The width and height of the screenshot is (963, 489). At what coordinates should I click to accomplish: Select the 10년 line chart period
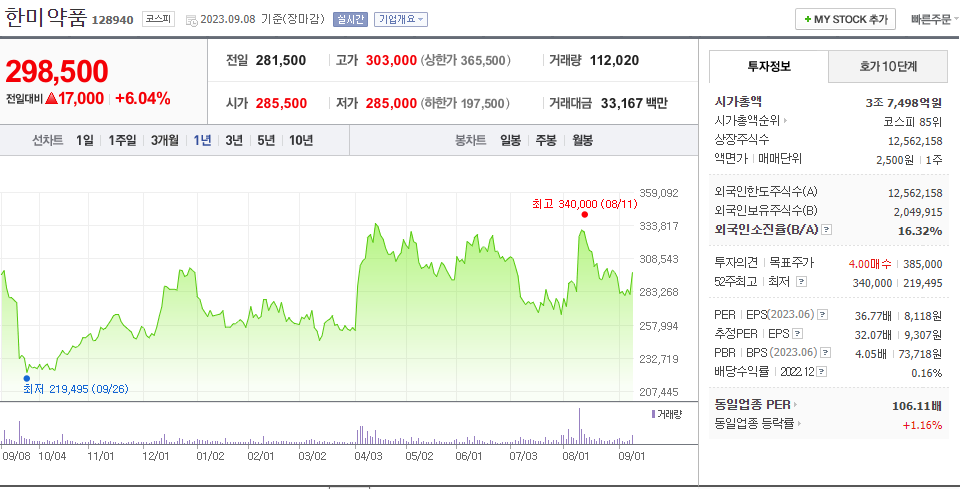coord(301,141)
